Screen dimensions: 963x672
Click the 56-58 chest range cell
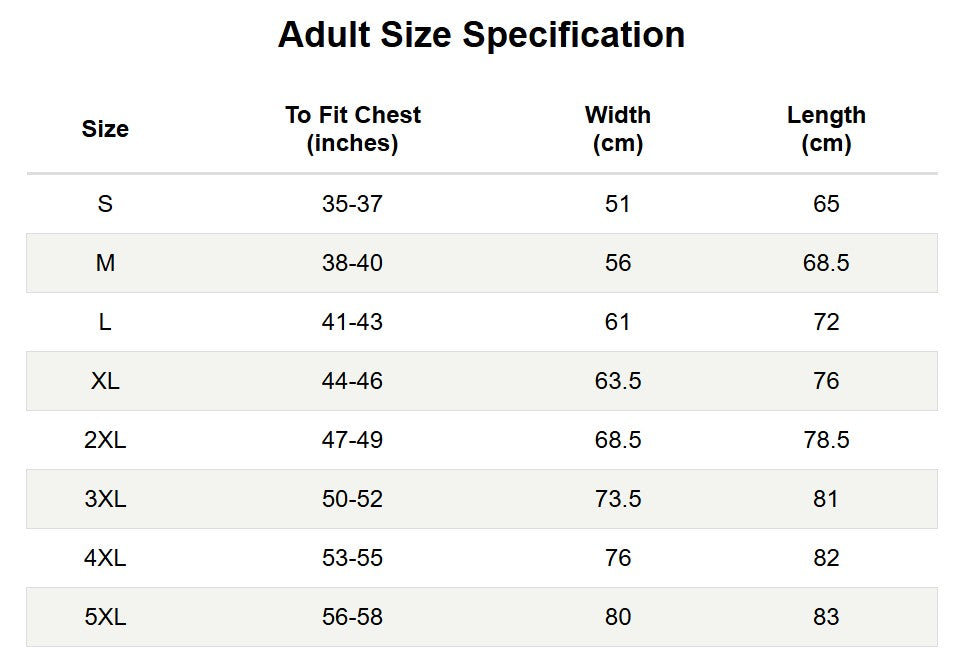[x=353, y=617]
